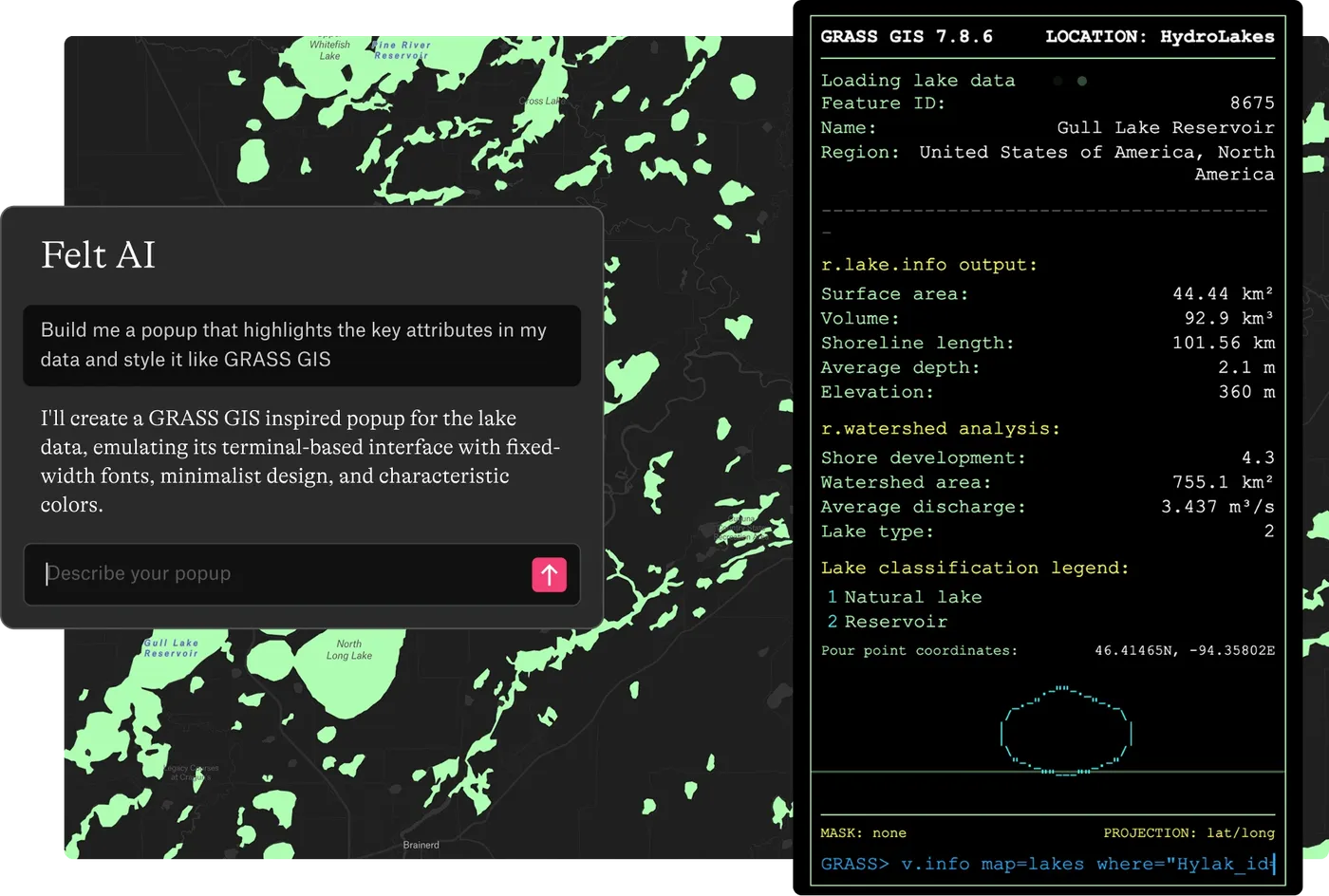Click the Volume value 92.9 km³

pos(1229,319)
